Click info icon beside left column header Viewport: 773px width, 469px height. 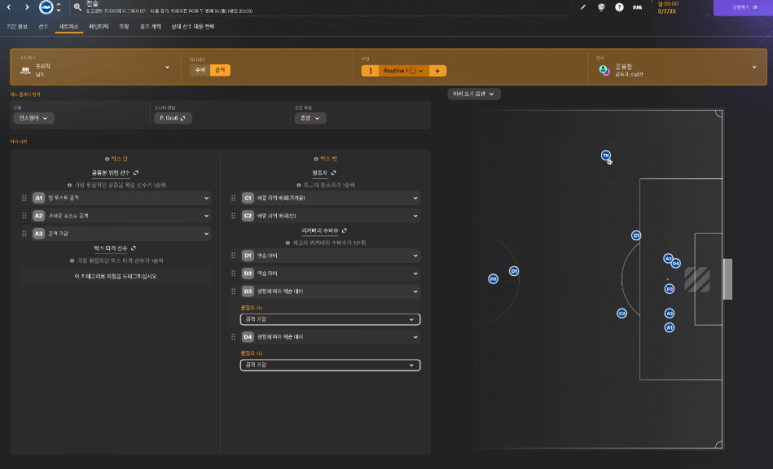click(x=107, y=159)
